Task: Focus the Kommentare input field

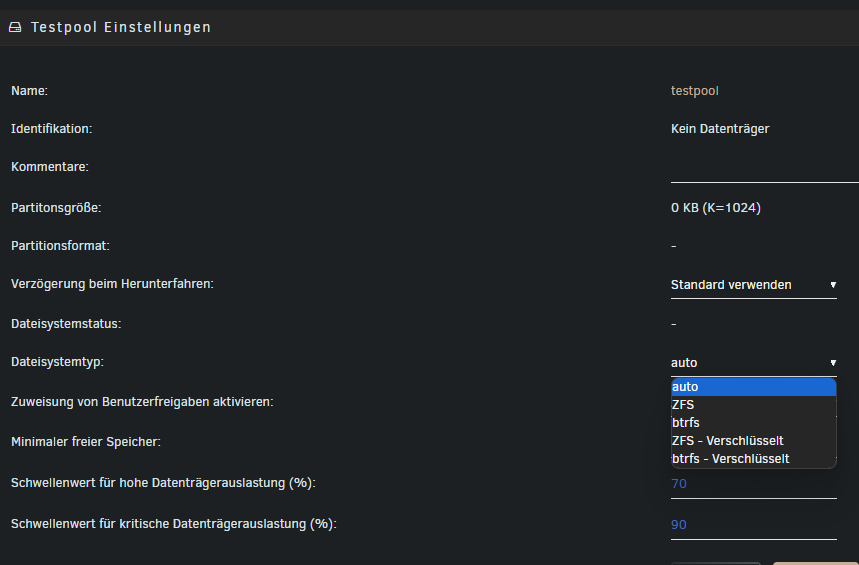Action: point(765,170)
